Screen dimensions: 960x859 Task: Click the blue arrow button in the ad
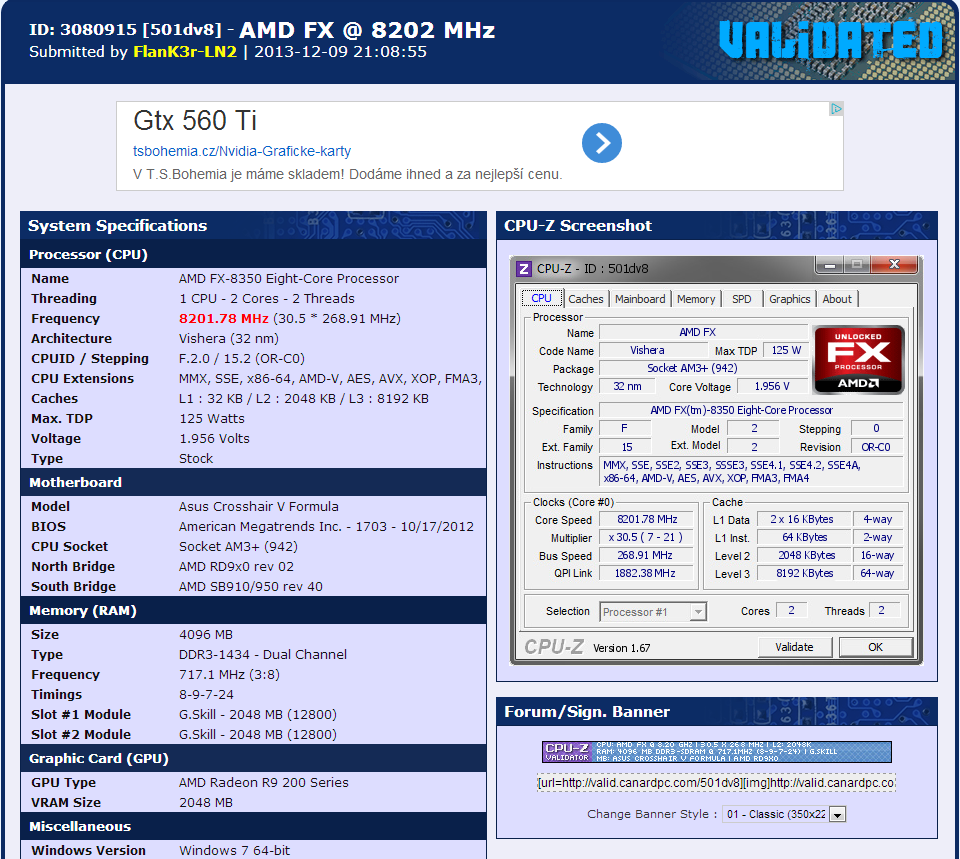[601, 143]
